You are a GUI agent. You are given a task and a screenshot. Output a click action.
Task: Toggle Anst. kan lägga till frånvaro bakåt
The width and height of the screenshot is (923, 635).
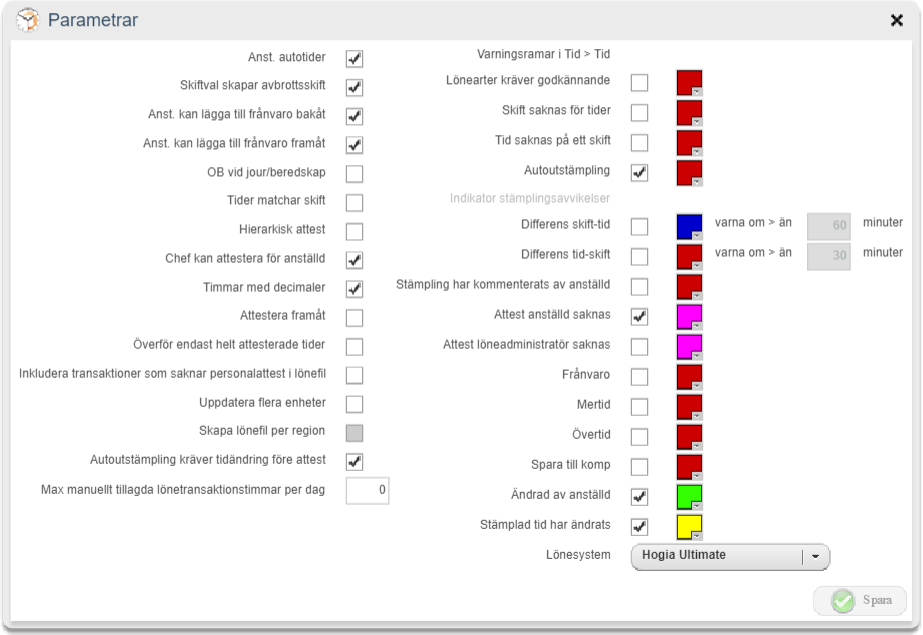[x=354, y=117]
